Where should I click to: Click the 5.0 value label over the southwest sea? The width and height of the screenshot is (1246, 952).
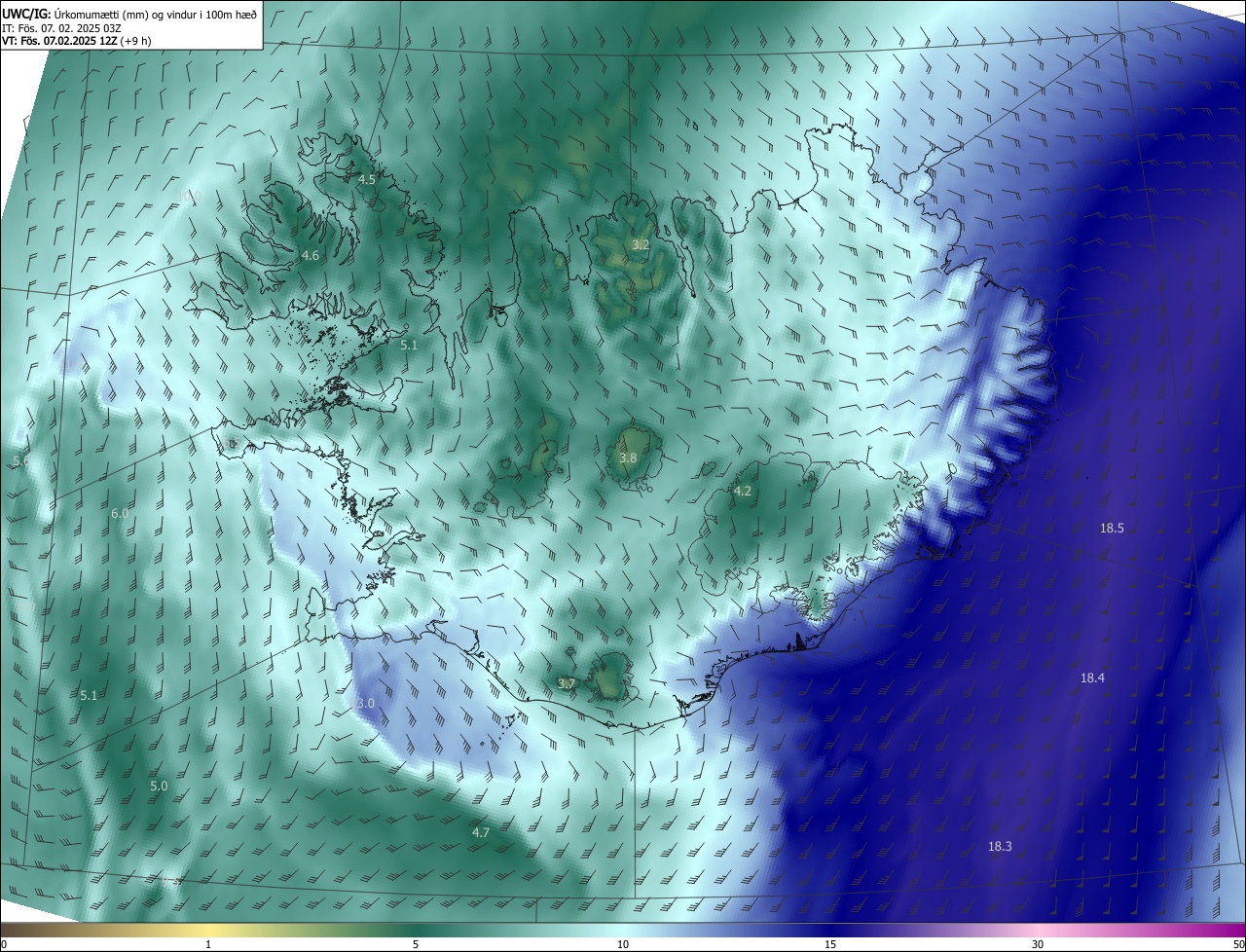(159, 786)
